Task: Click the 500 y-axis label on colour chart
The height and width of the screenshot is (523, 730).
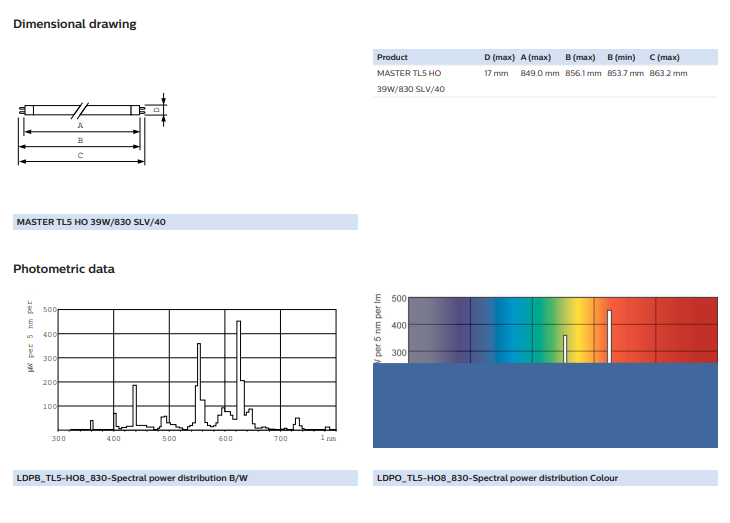Action: pyautogui.click(x=399, y=299)
